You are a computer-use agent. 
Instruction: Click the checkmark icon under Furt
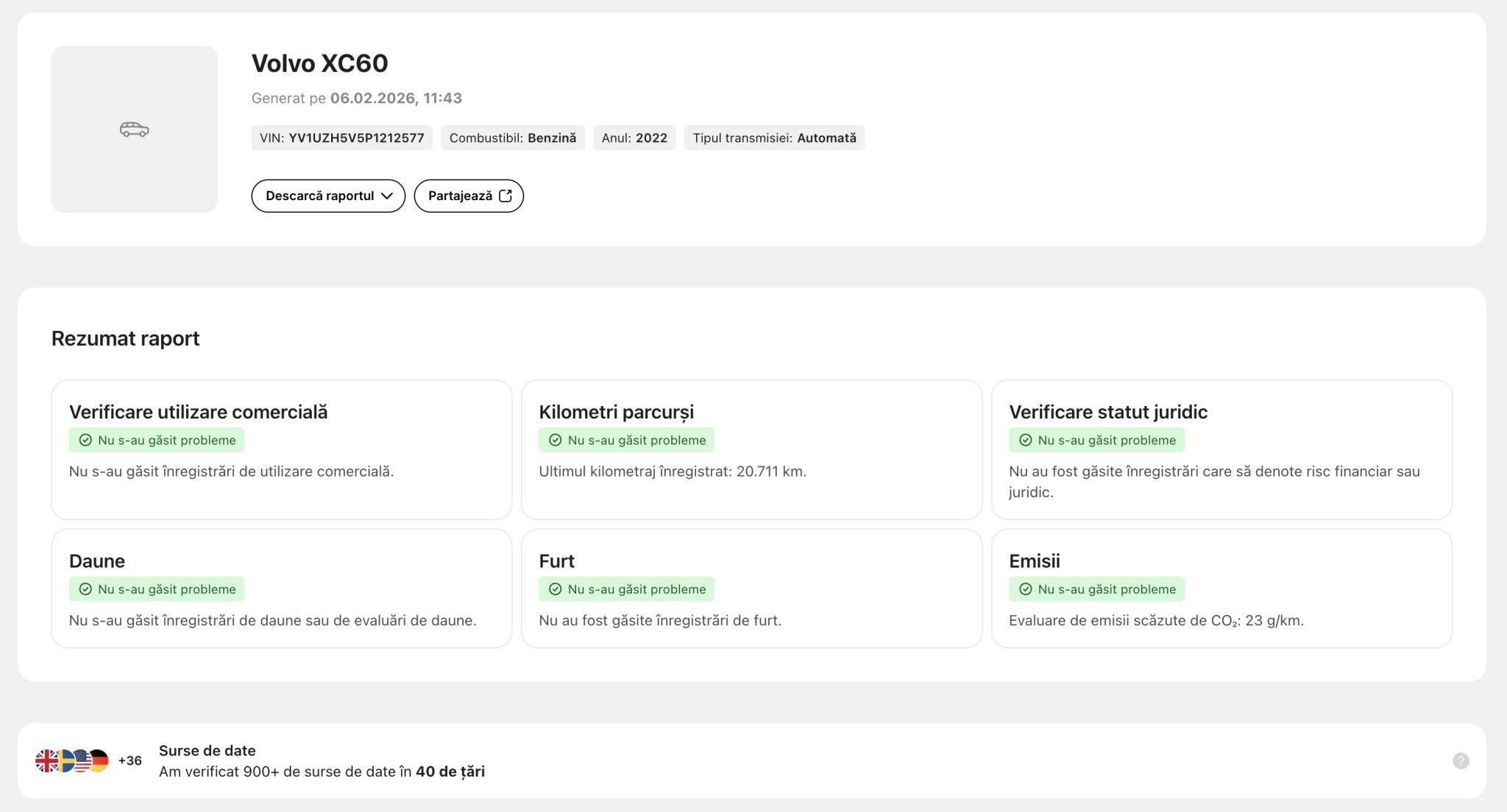[556, 589]
